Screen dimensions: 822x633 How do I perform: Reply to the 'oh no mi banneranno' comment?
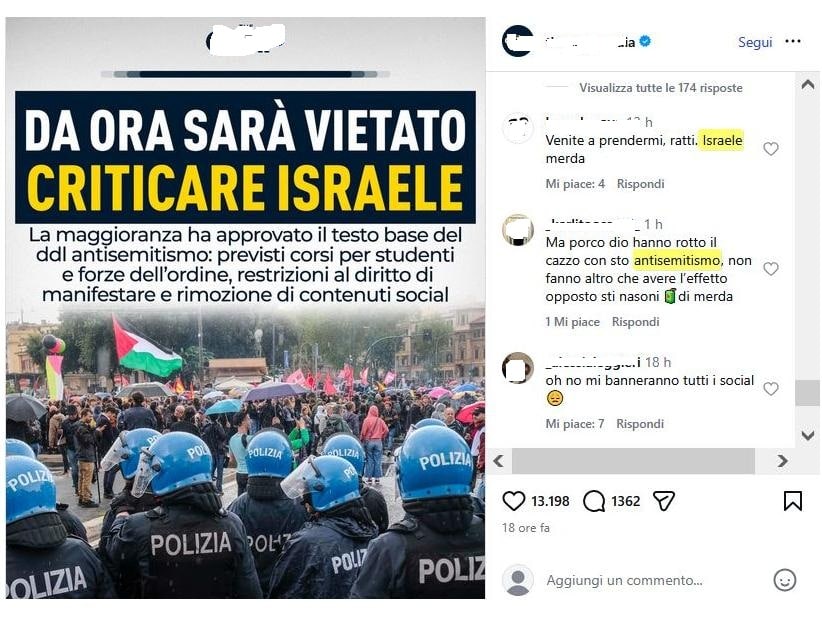tap(640, 424)
